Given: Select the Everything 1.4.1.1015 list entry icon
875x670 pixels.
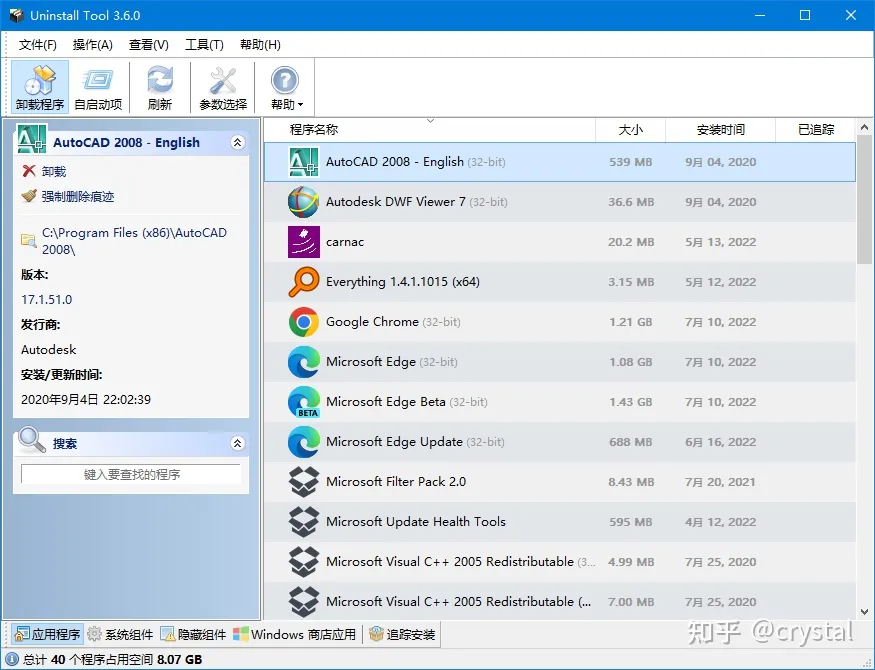Looking at the screenshot, I should (303, 282).
